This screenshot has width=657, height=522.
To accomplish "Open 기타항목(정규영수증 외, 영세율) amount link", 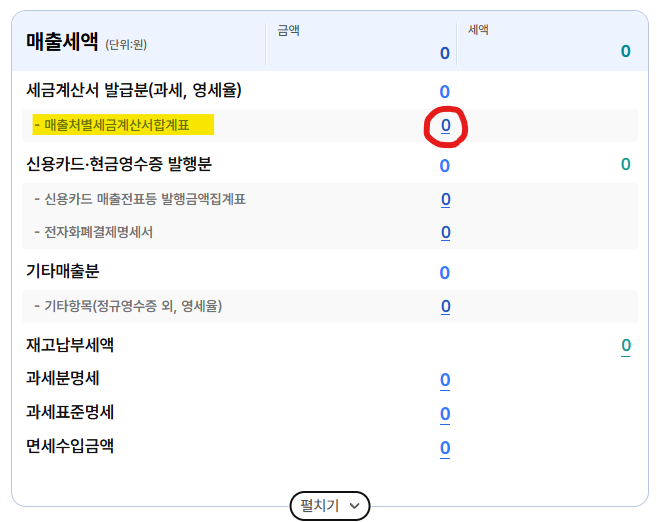I will [445, 307].
